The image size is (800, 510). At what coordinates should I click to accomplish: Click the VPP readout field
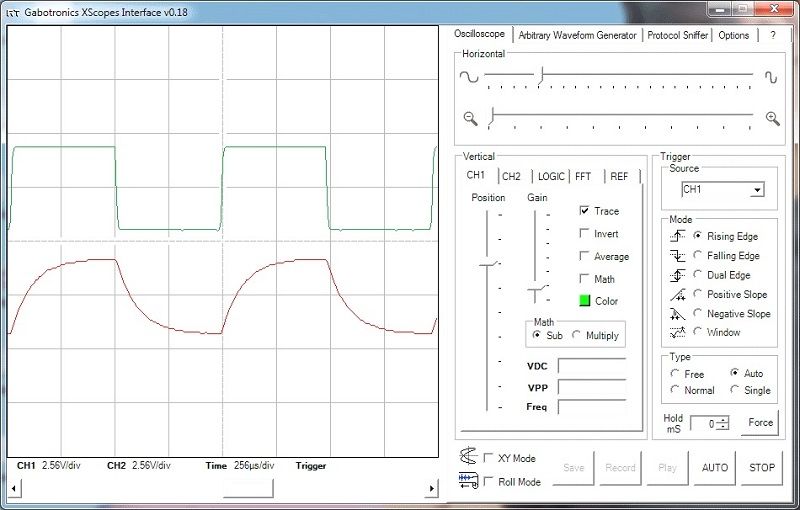[592, 387]
